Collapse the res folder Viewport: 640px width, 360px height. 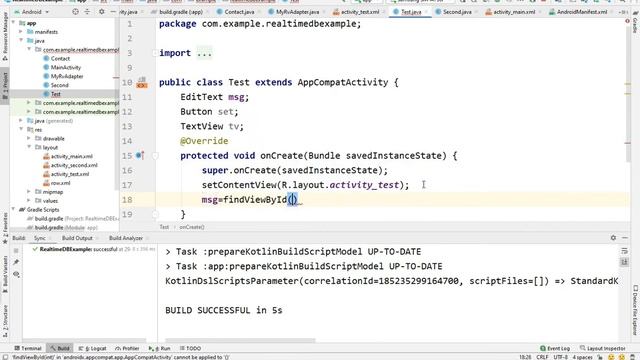pyautogui.click(x=21, y=129)
